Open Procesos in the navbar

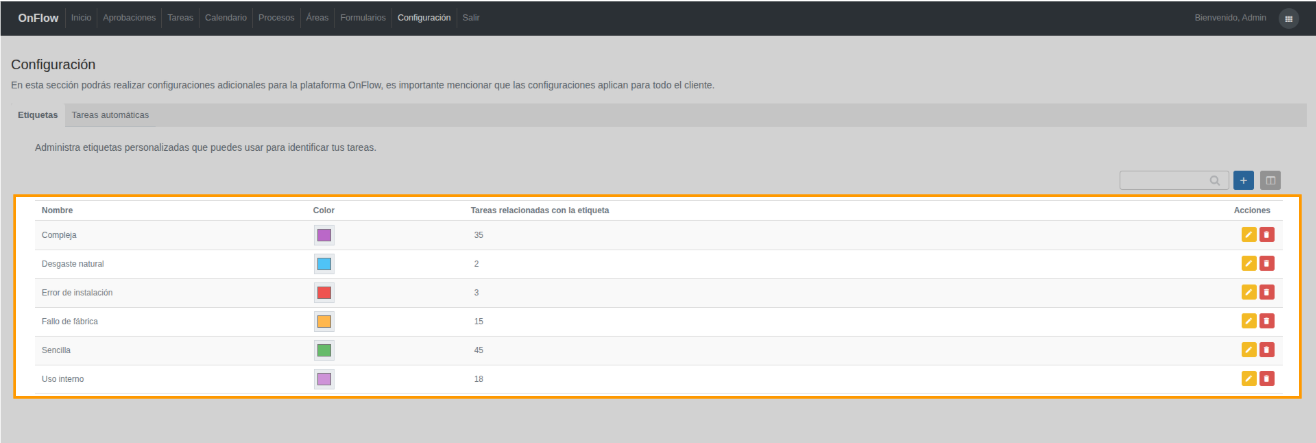click(276, 18)
